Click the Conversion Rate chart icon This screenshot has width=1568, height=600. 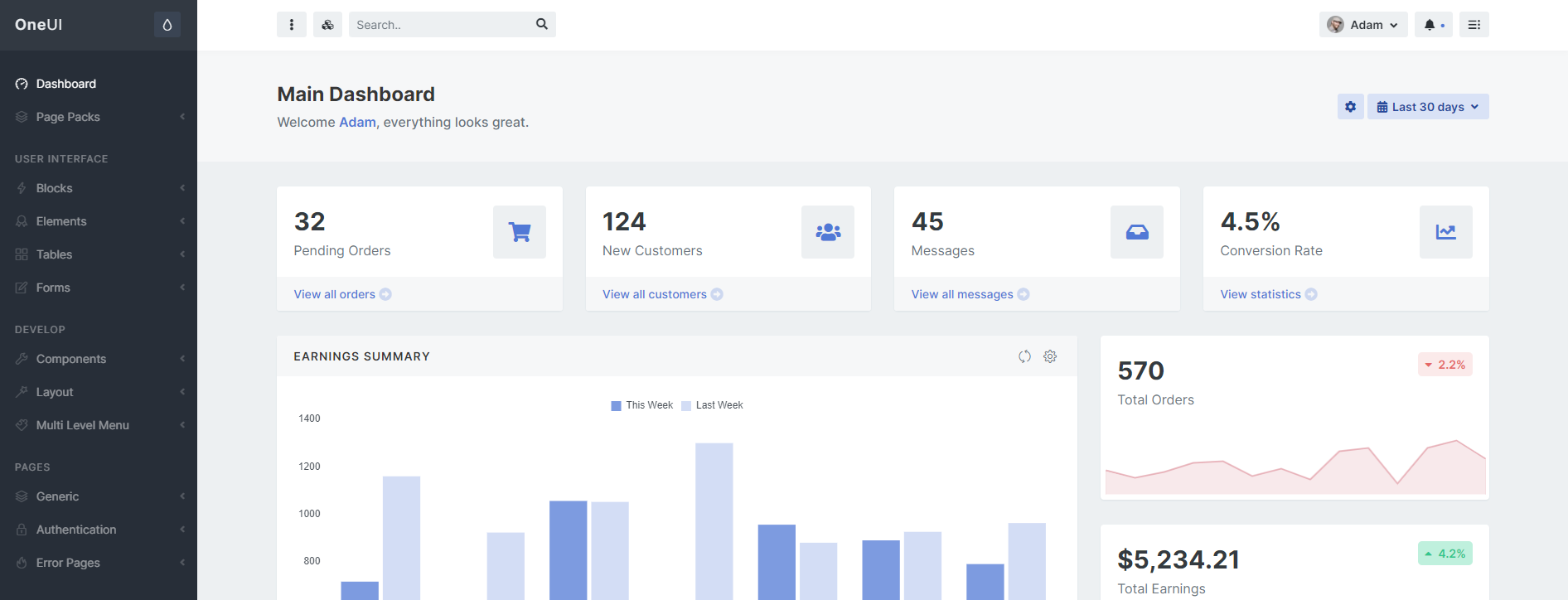click(x=1446, y=232)
